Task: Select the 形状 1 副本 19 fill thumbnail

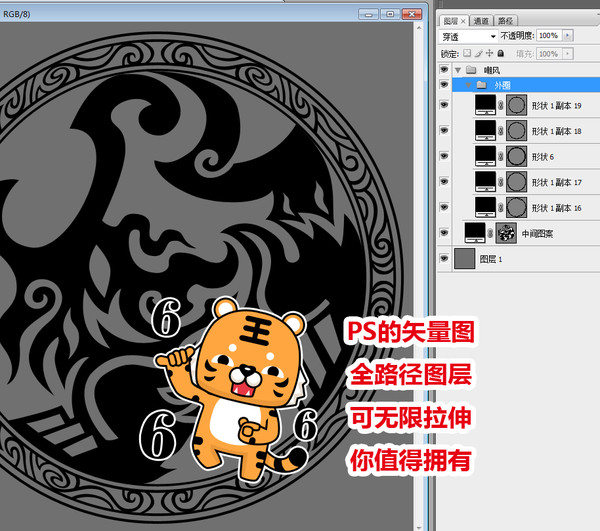Action: tap(485, 105)
